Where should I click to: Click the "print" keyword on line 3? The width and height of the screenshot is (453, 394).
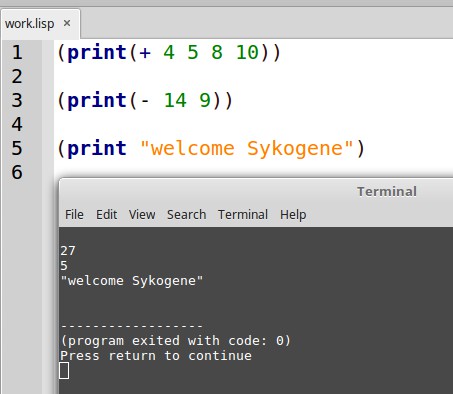pos(97,101)
